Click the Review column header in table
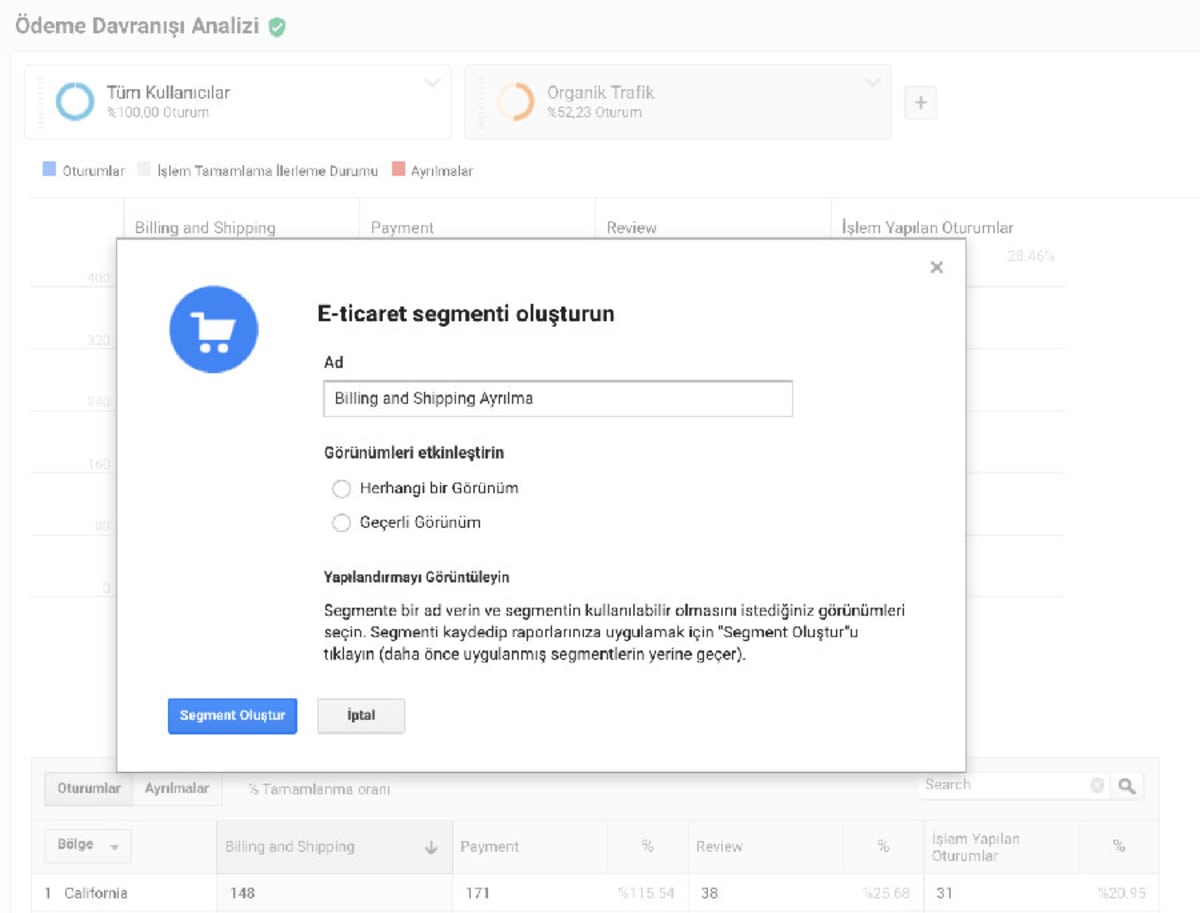Screen dimensions: 1200x913 point(720,847)
